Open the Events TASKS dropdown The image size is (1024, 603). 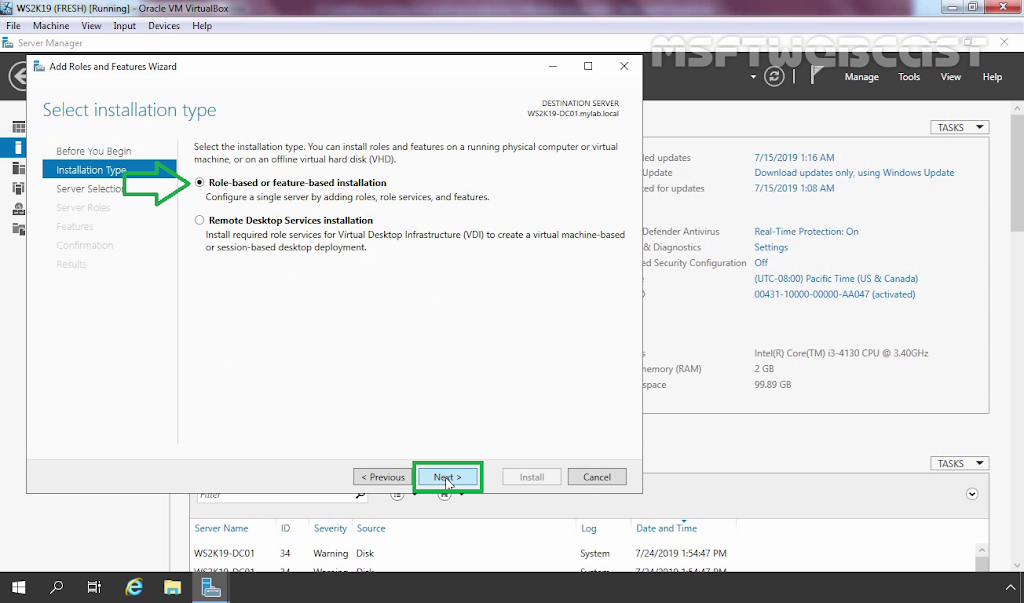pos(959,463)
